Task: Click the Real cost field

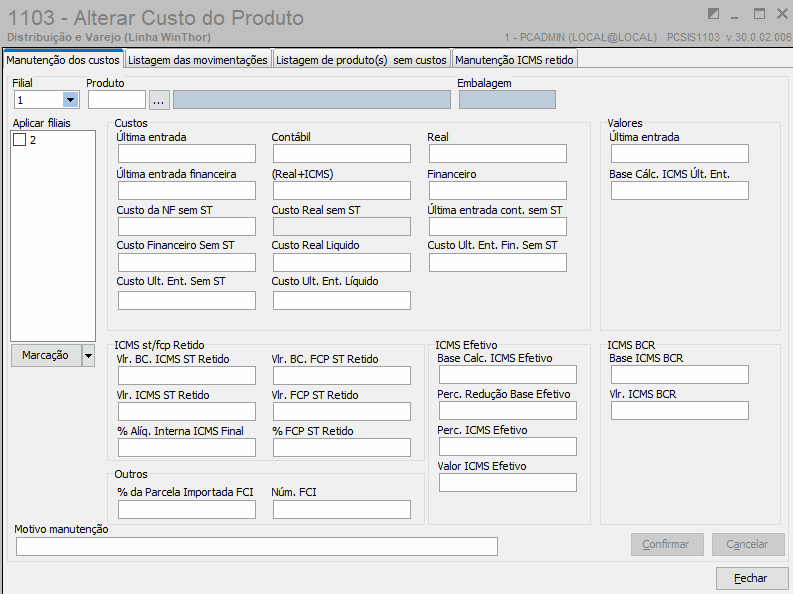Action: coord(498,154)
